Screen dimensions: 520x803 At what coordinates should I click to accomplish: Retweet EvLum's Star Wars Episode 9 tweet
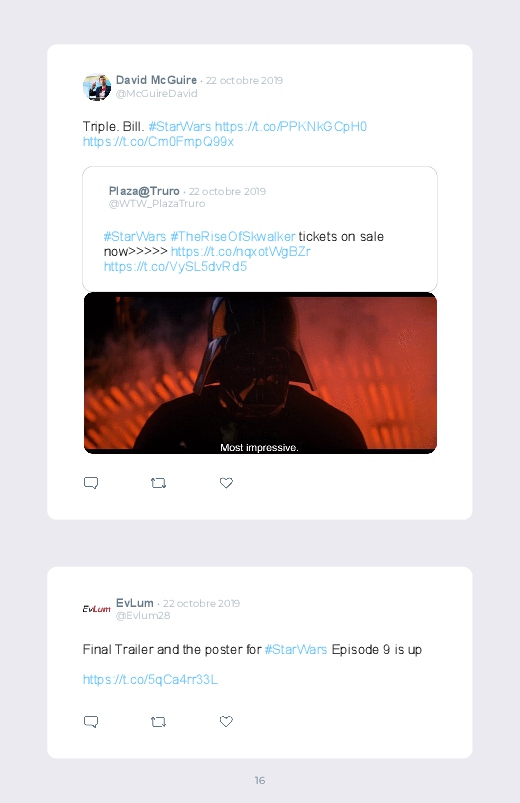[x=158, y=722]
